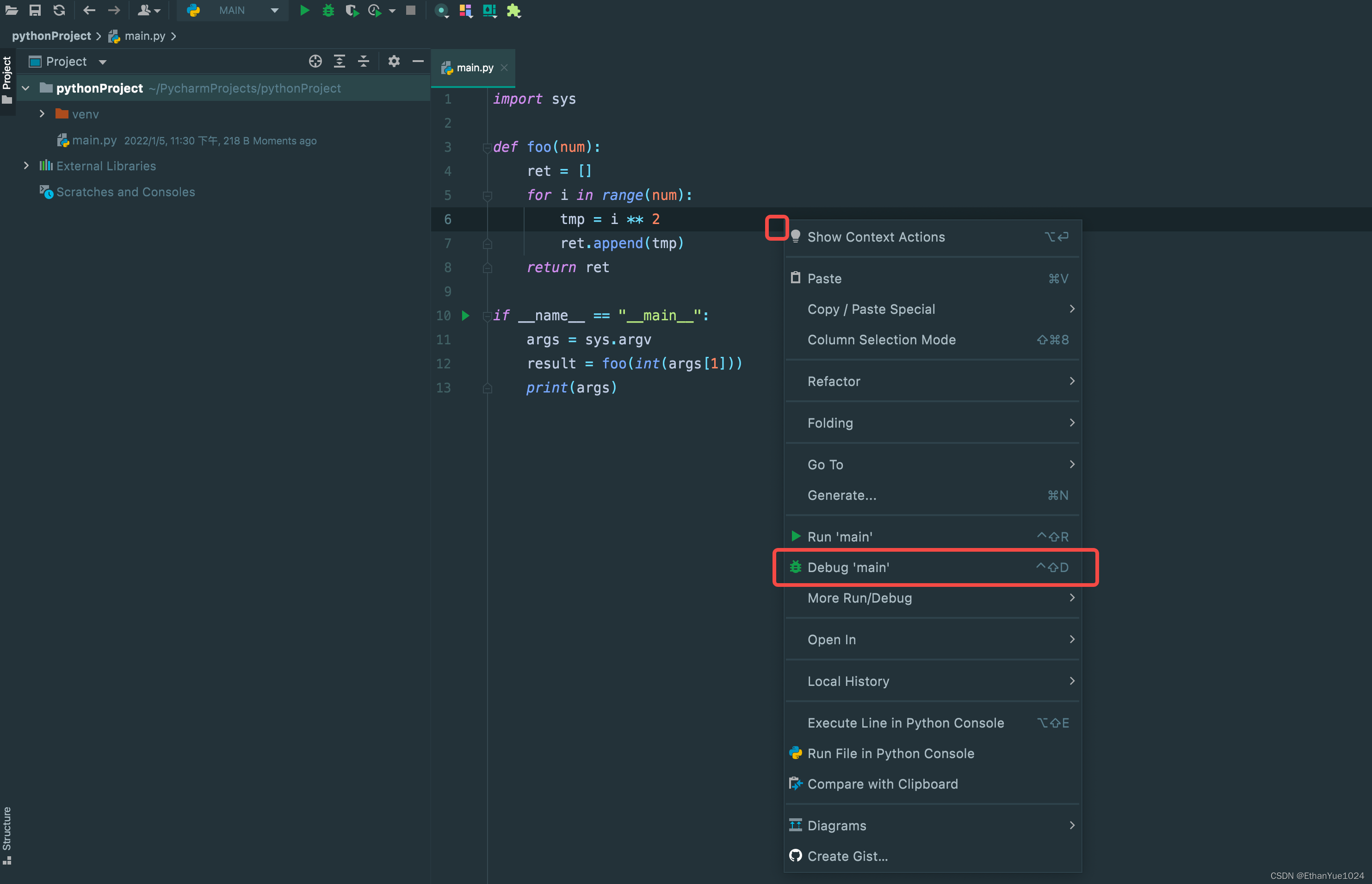Viewport: 1372px width, 884px height.
Task: Click the Profiler run icon in toolbar
Action: 375,10
